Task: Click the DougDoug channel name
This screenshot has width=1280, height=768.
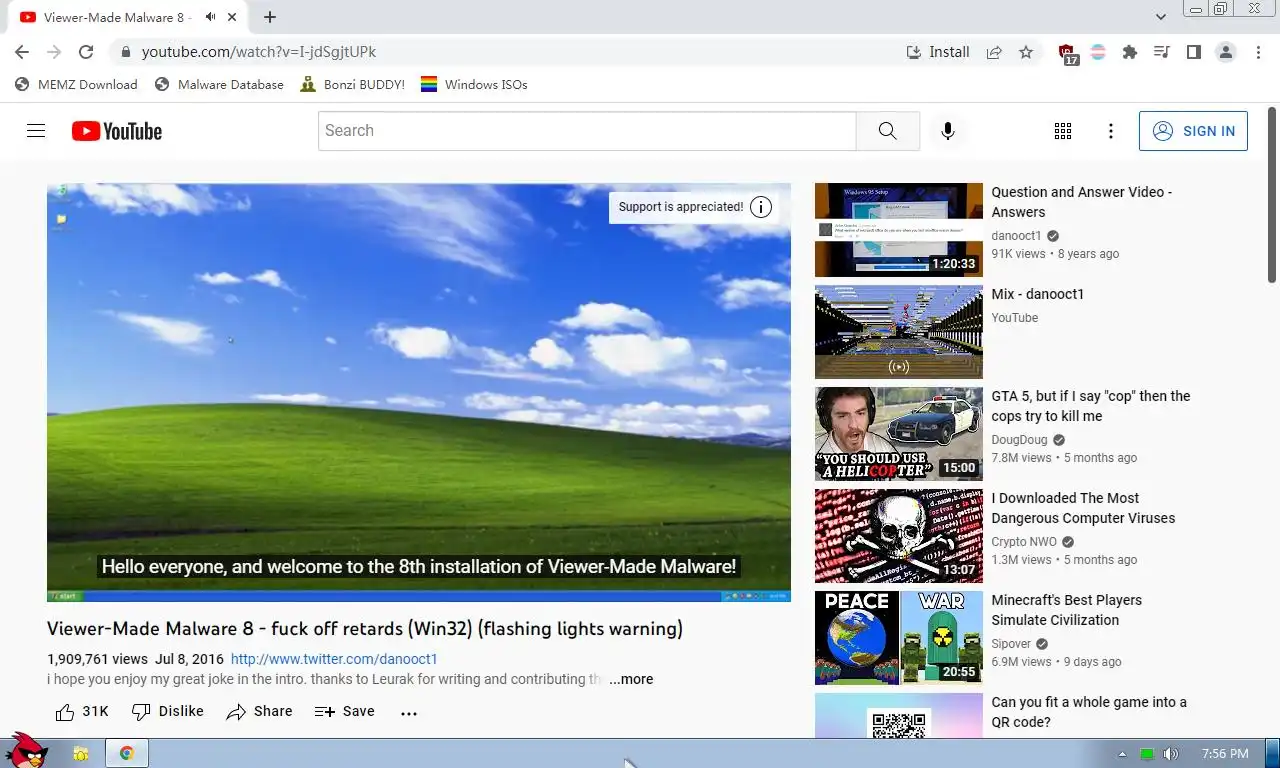Action: point(1021,440)
